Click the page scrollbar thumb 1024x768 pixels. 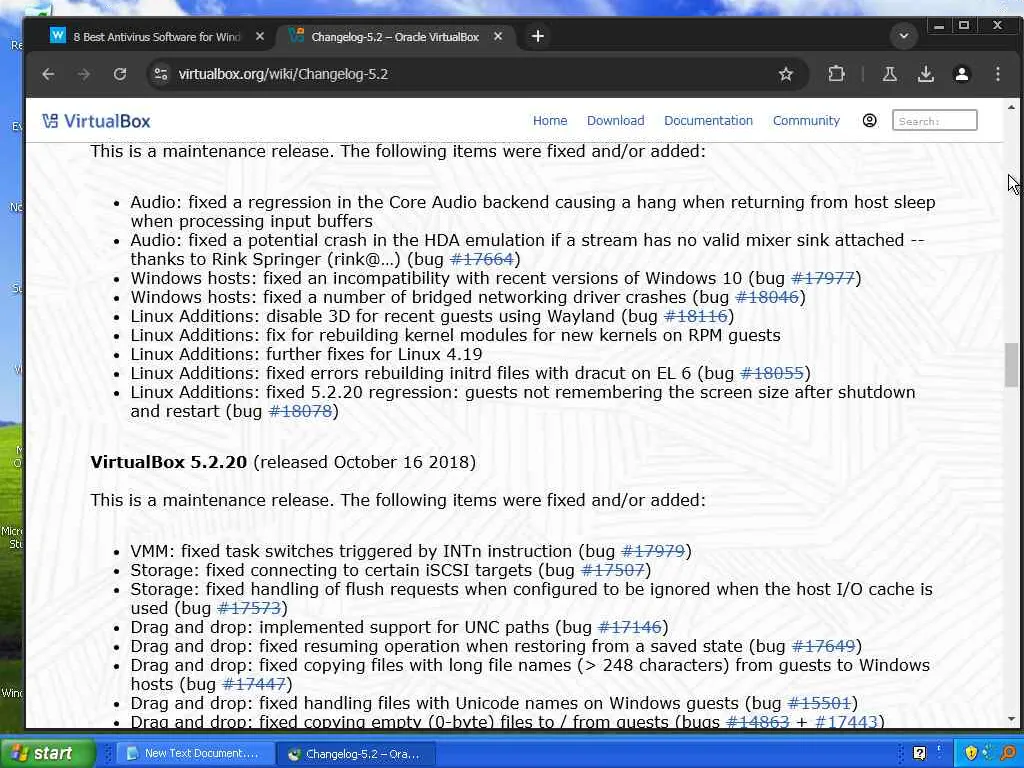[1011, 365]
